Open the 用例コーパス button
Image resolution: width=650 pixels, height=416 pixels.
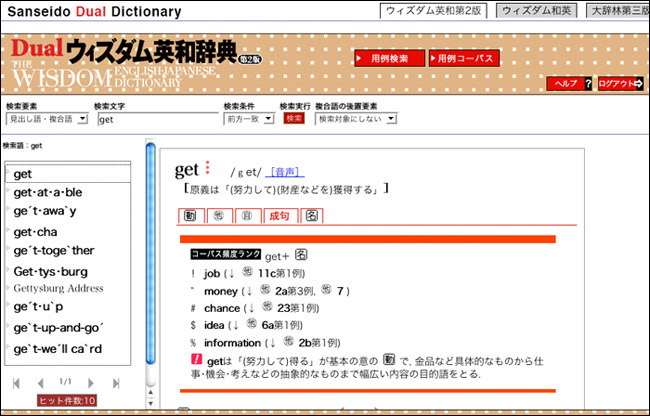click(x=464, y=58)
